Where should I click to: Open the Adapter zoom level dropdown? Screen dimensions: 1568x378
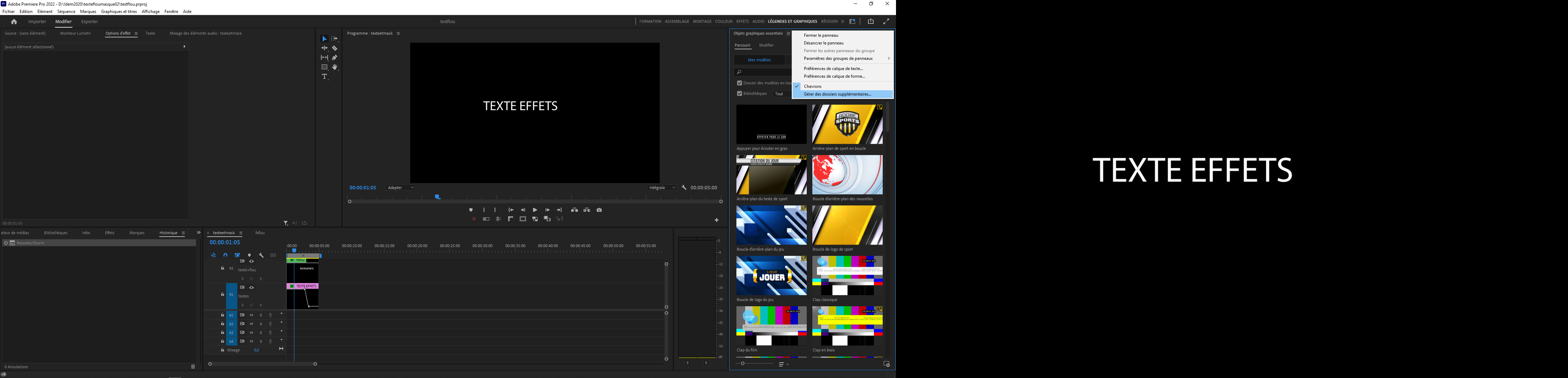pyautogui.click(x=400, y=188)
